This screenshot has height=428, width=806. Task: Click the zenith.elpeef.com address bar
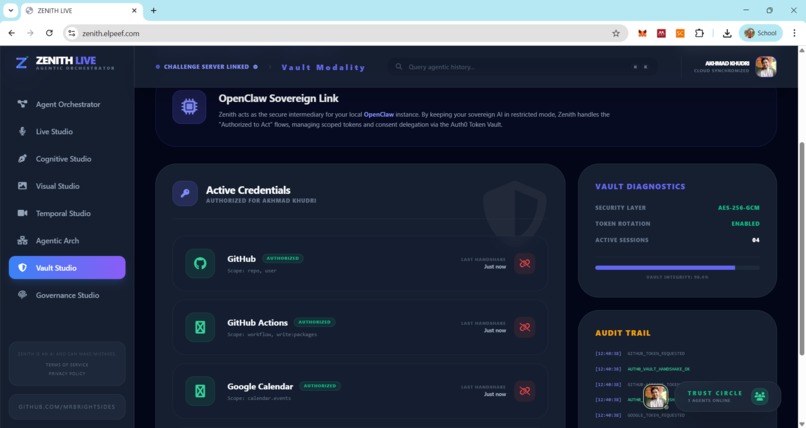point(344,33)
